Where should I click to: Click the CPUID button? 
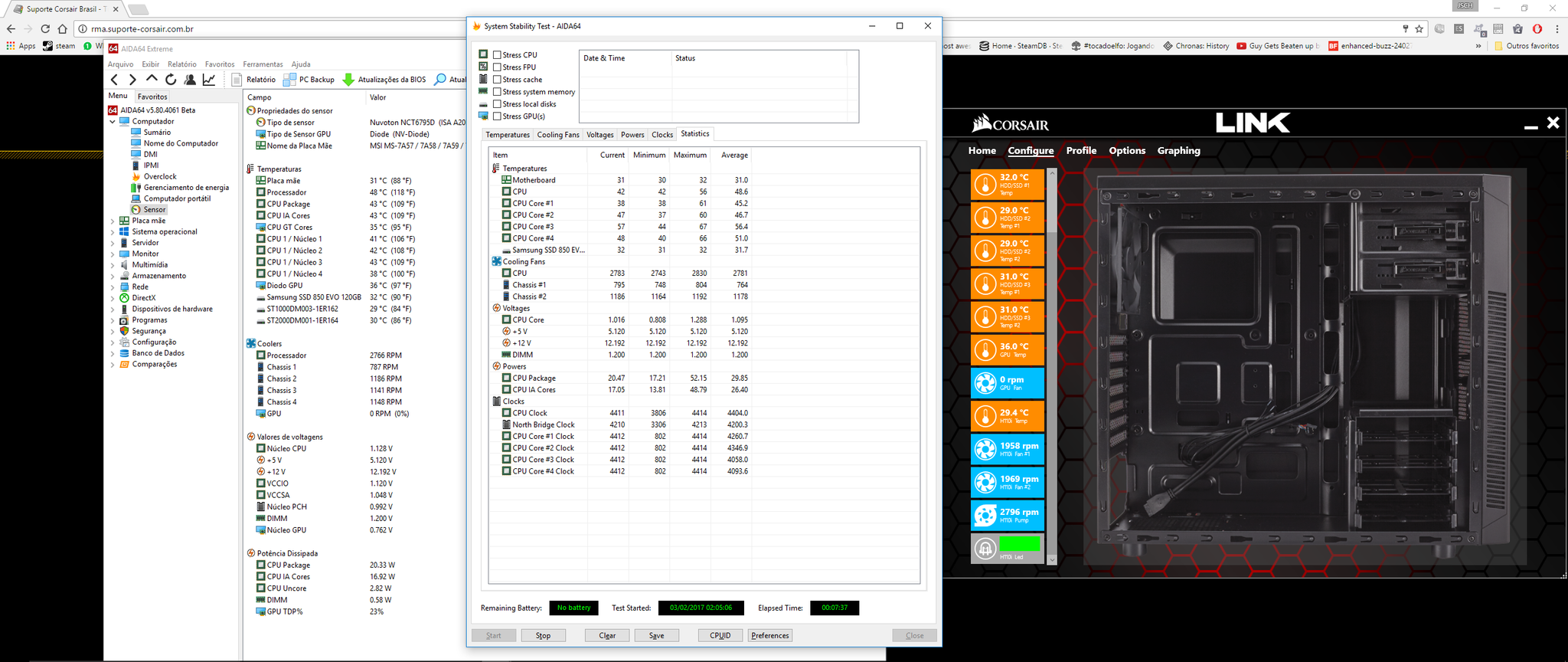(720, 635)
